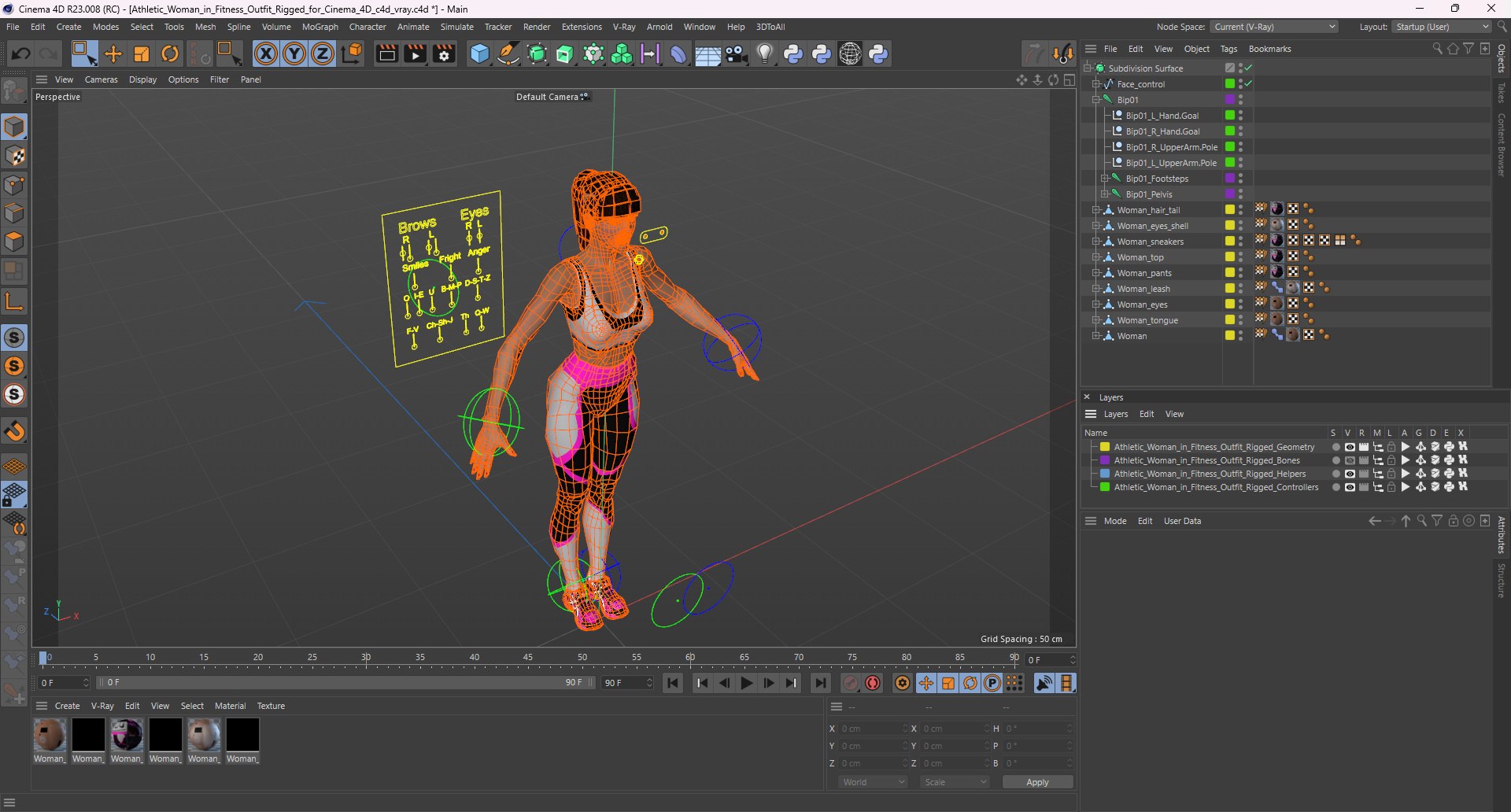Open viewport Cameras menu
This screenshot has width=1511, height=812.
[x=101, y=79]
